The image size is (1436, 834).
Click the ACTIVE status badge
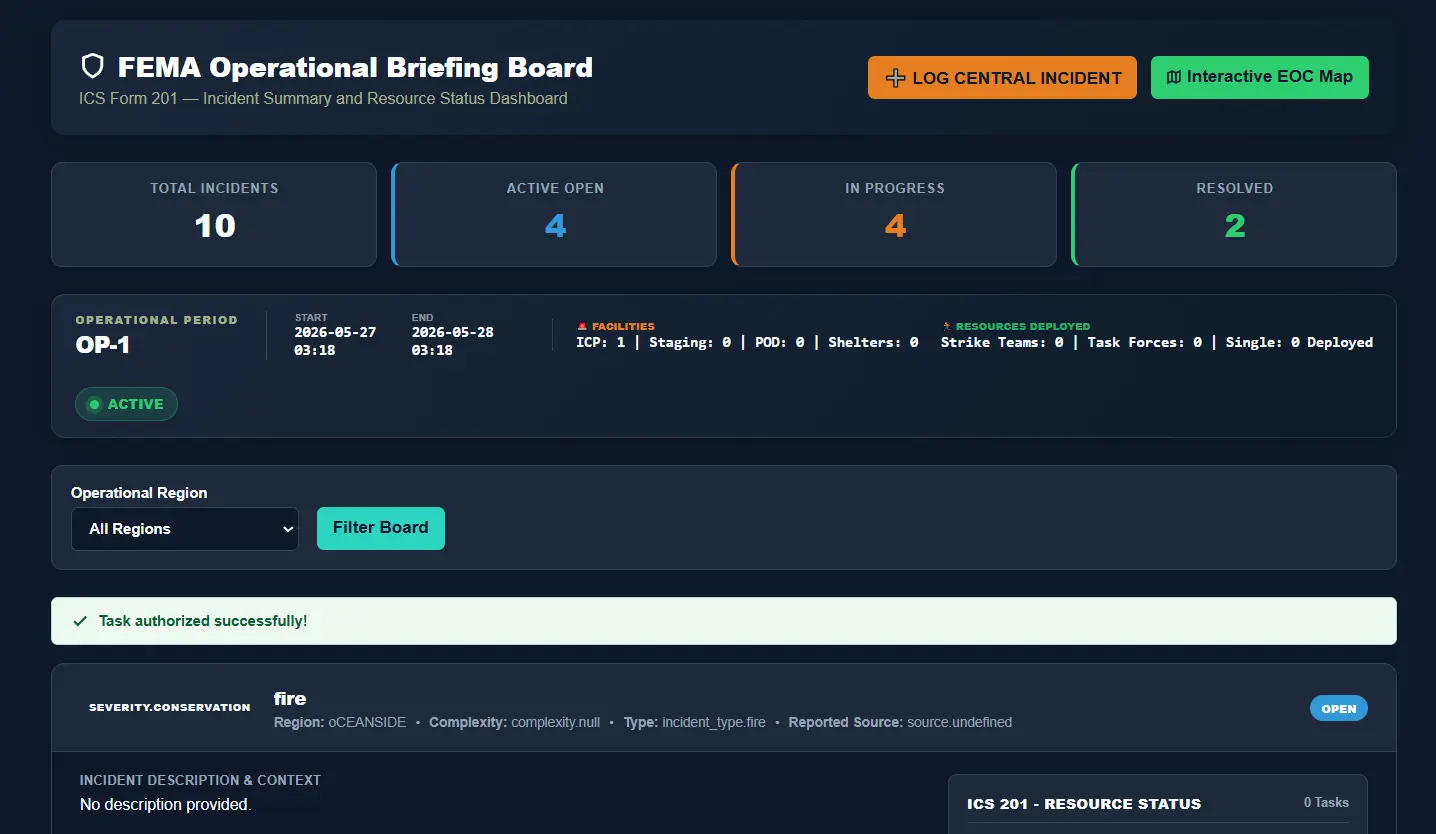pyautogui.click(x=126, y=404)
